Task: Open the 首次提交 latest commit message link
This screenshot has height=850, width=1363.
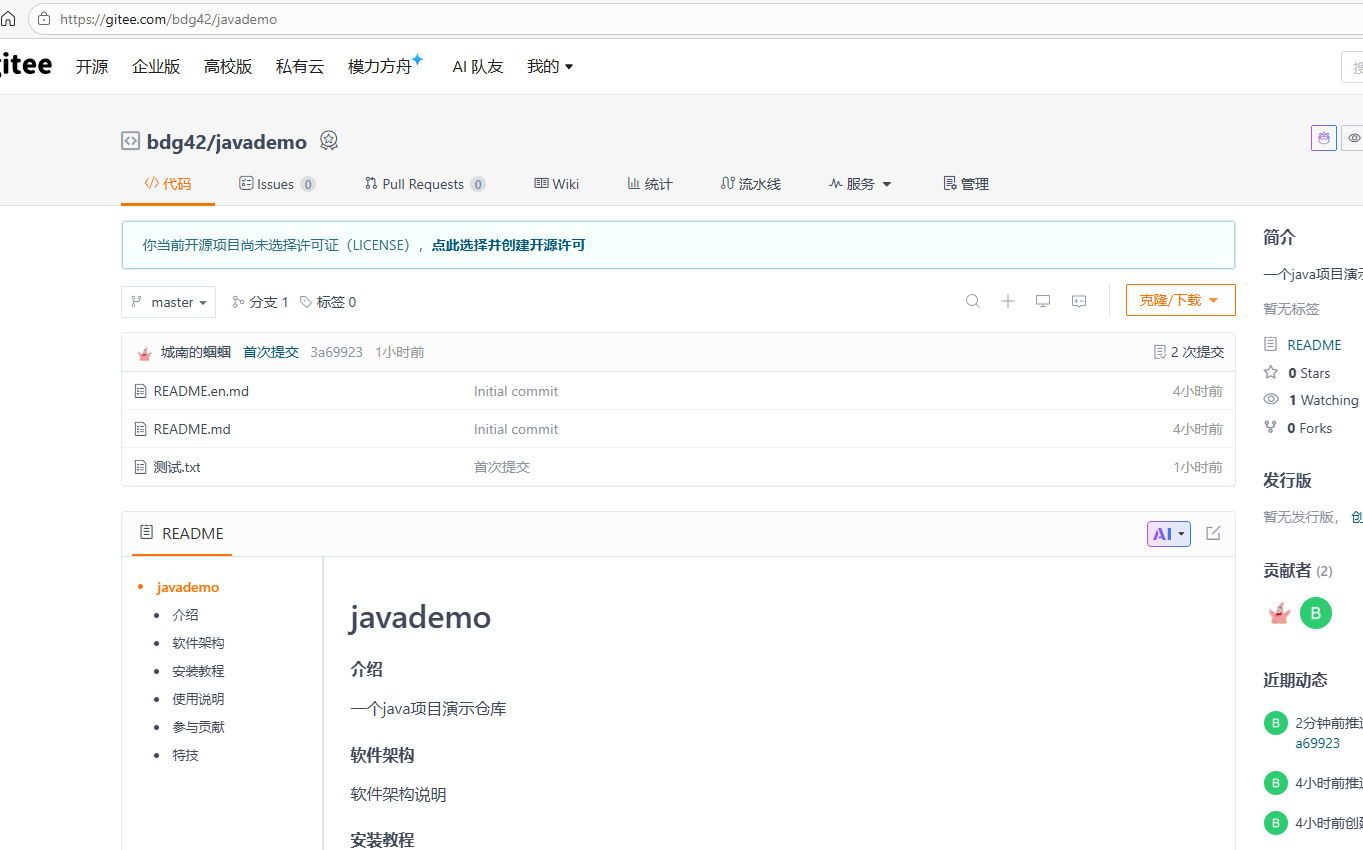Action: pyautogui.click(x=271, y=352)
